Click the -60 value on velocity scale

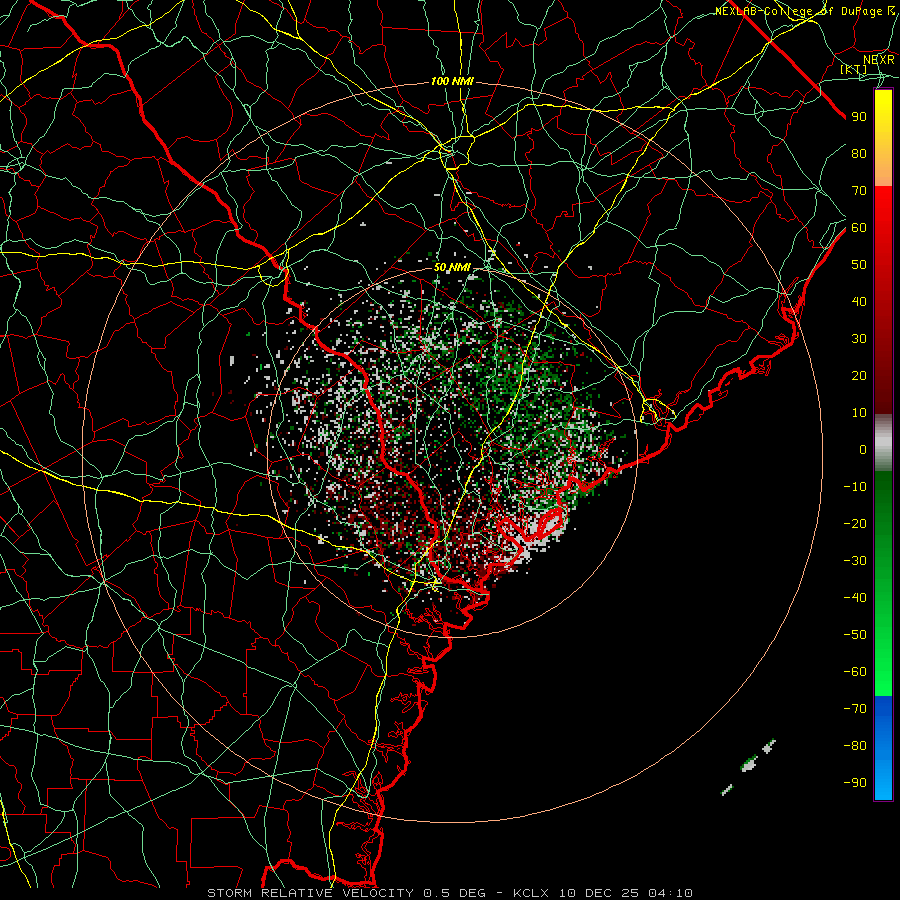855,672
